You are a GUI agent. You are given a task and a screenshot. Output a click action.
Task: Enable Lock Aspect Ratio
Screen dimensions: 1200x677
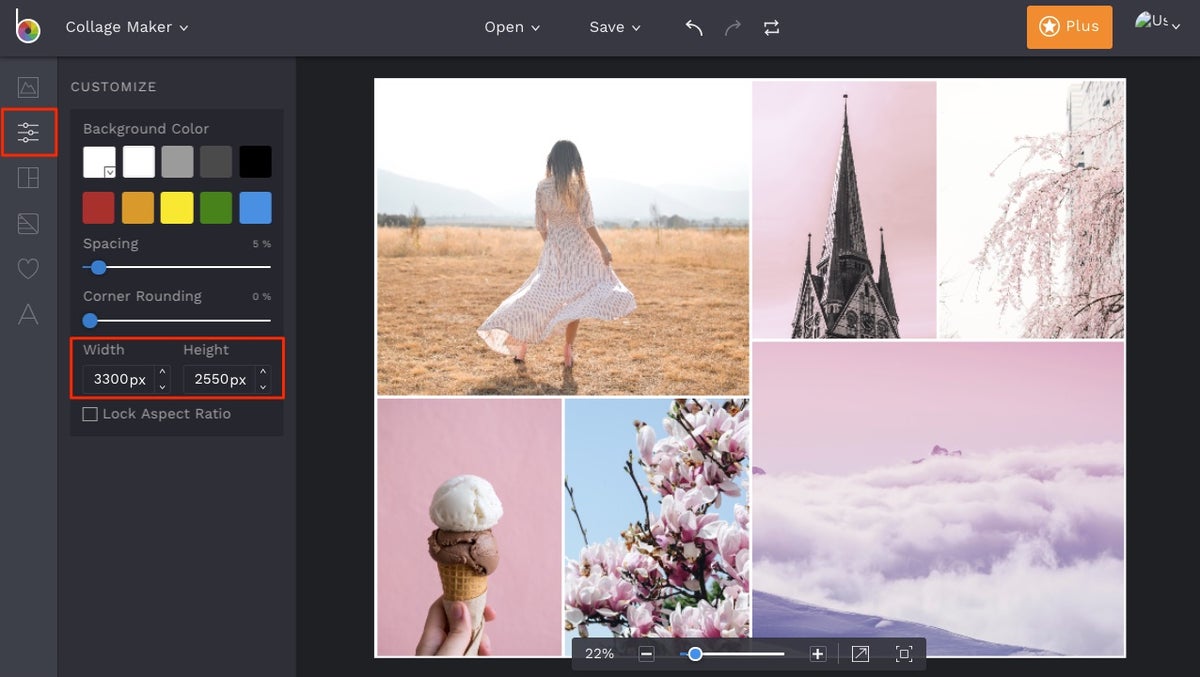click(x=90, y=413)
